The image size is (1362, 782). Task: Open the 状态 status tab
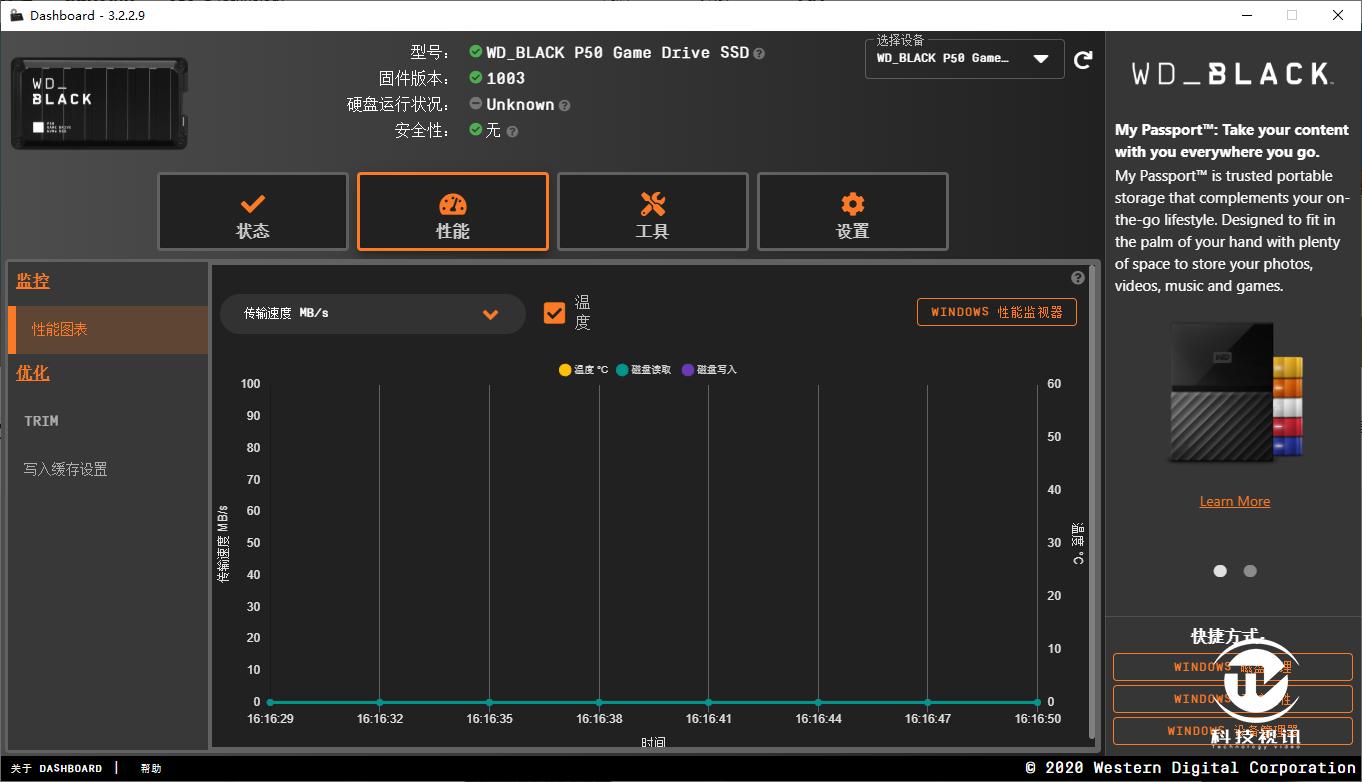[253, 212]
